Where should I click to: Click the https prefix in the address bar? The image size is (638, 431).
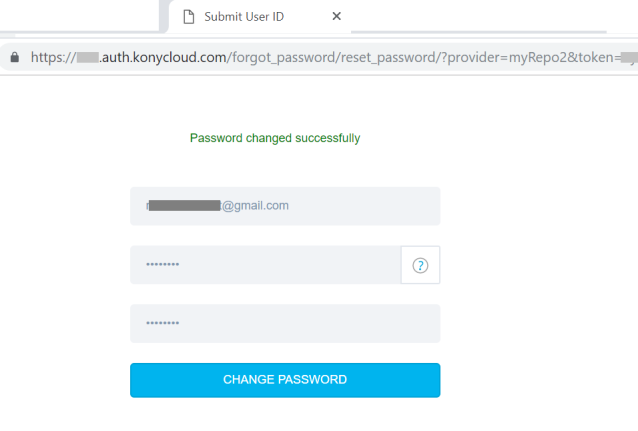pyautogui.click(x=48, y=57)
